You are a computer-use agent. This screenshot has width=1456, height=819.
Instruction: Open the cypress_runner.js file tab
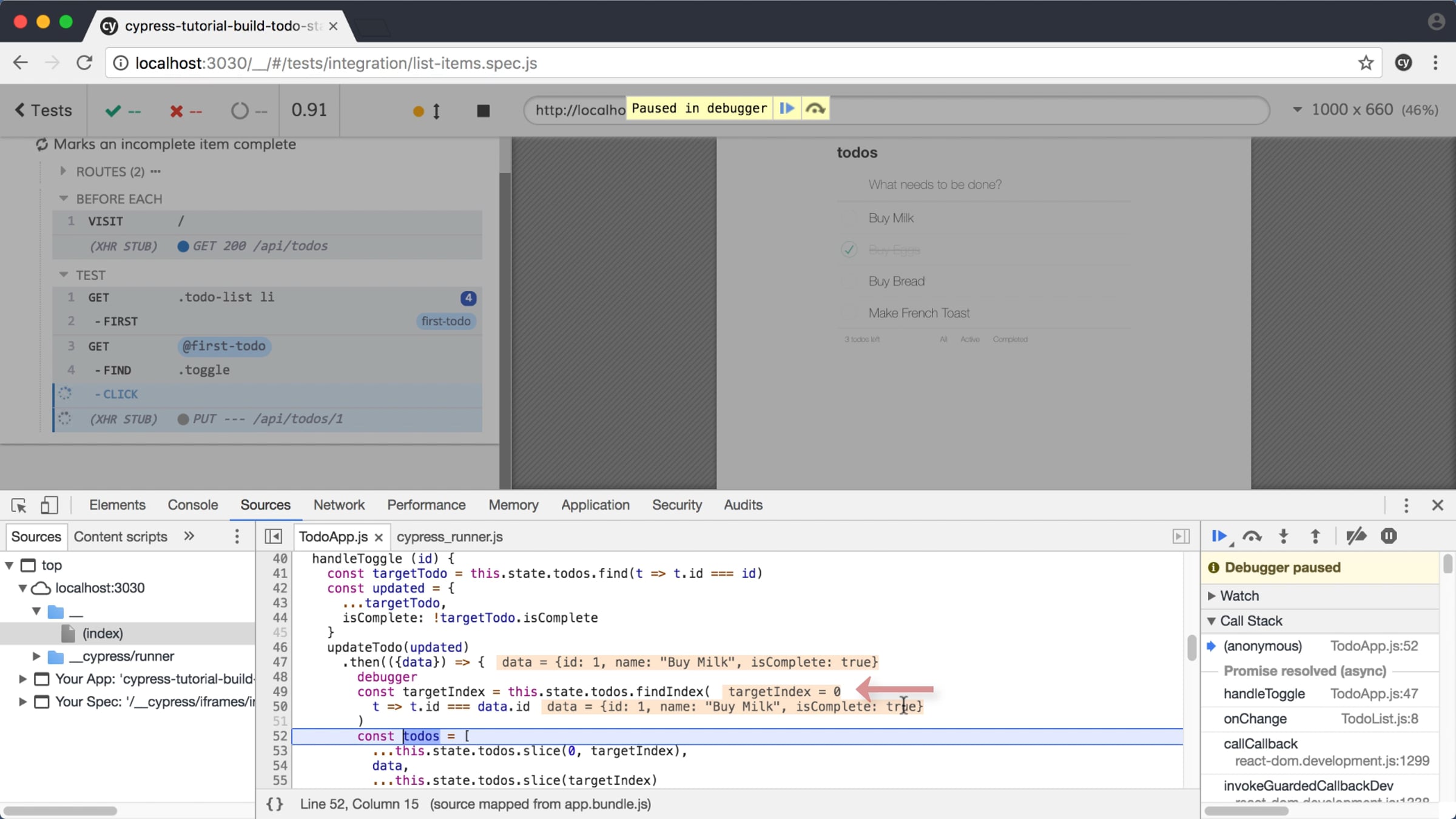tap(450, 536)
